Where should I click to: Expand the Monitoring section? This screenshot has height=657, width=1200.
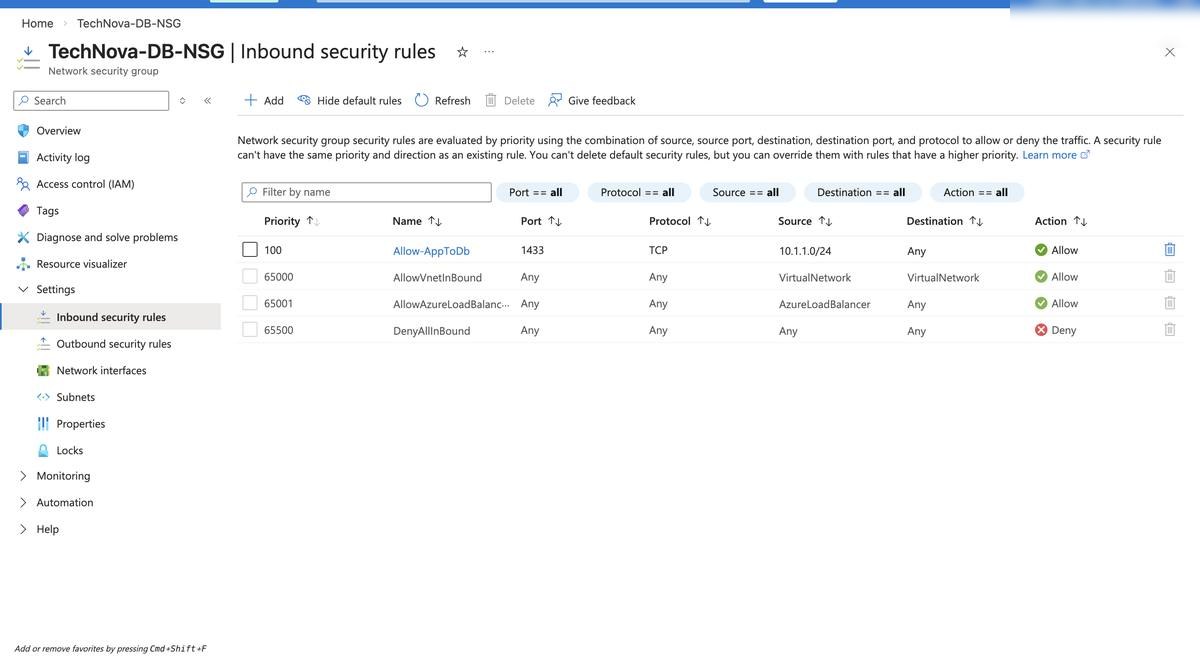tap(23, 476)
